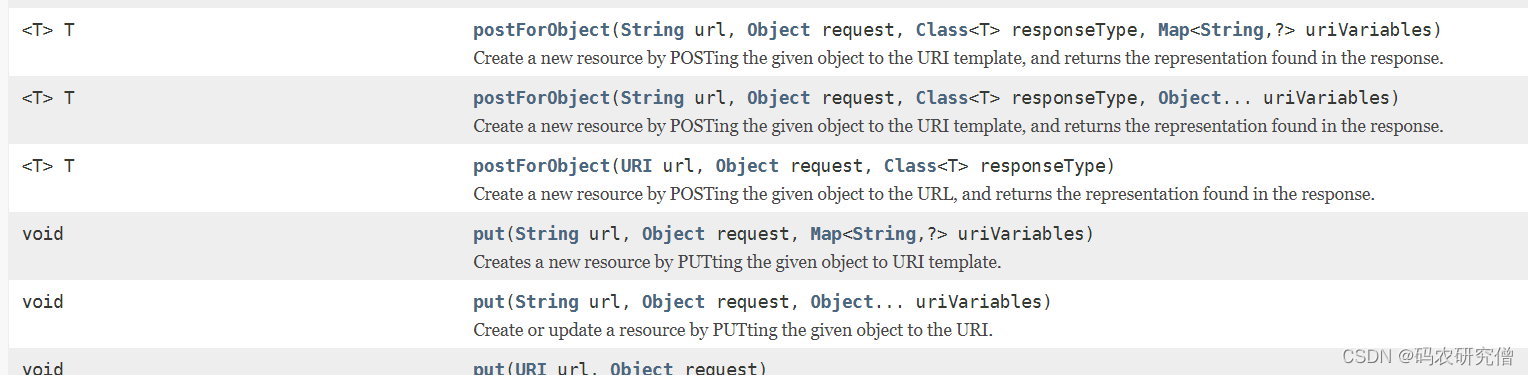1528x375 pixels.
Task: Open put method with Object... uriVariables
Action: click(x=489, y=302)
